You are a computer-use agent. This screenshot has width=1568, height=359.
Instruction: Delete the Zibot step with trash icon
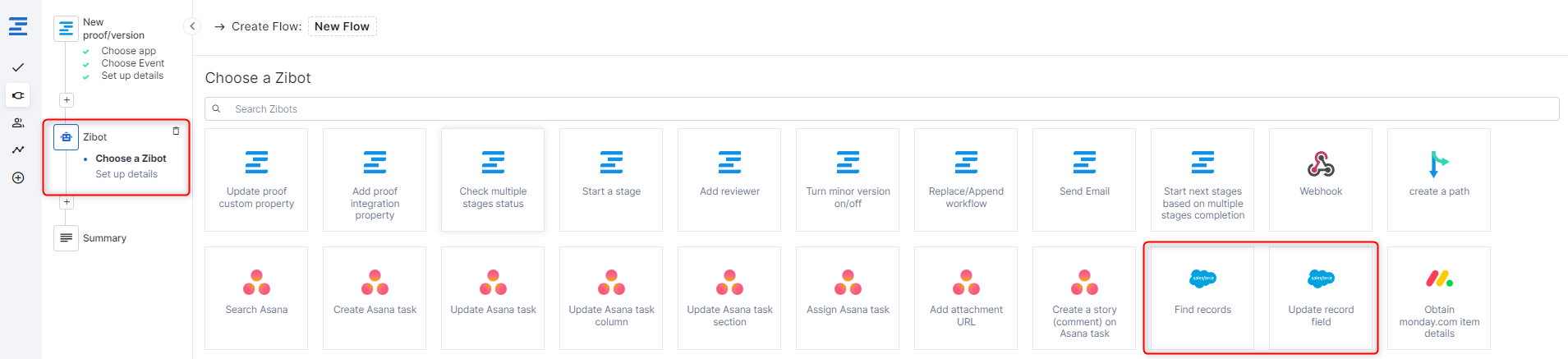[176, 131]
